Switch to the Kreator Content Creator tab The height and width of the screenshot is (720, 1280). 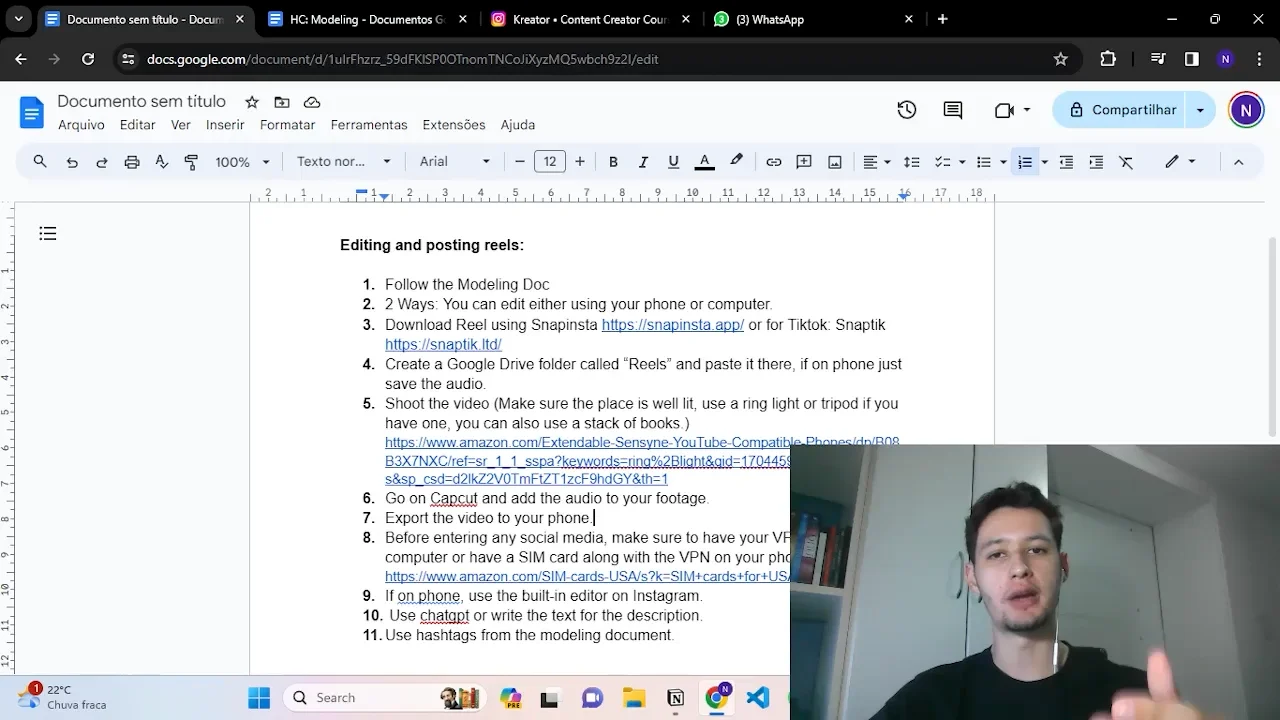click(590, 19)
